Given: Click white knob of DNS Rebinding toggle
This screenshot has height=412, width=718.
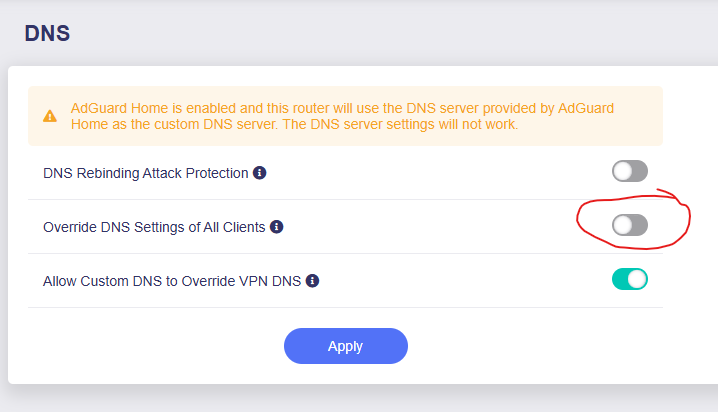Looking at the screenshot, I should click(x=623, y=172).
